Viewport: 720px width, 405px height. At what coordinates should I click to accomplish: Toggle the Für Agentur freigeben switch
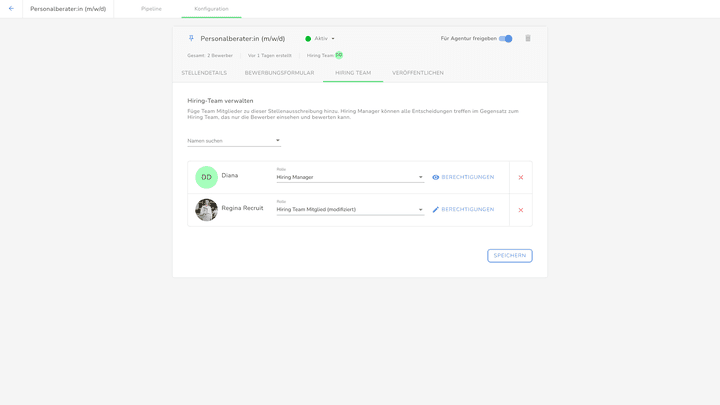(x=505, y=39)
